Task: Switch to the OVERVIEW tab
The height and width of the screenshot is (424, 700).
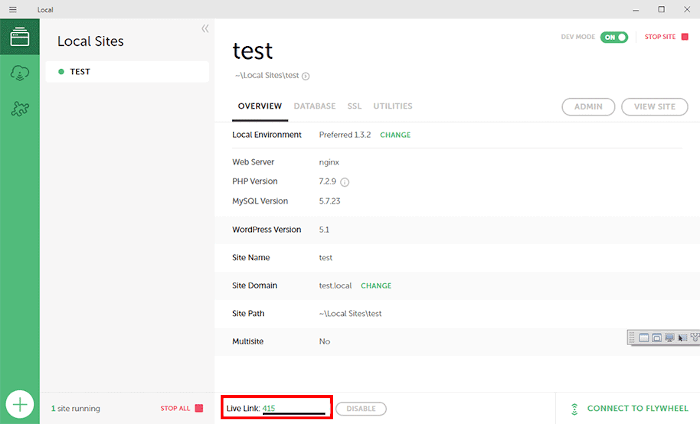Action: click(260, 106)
